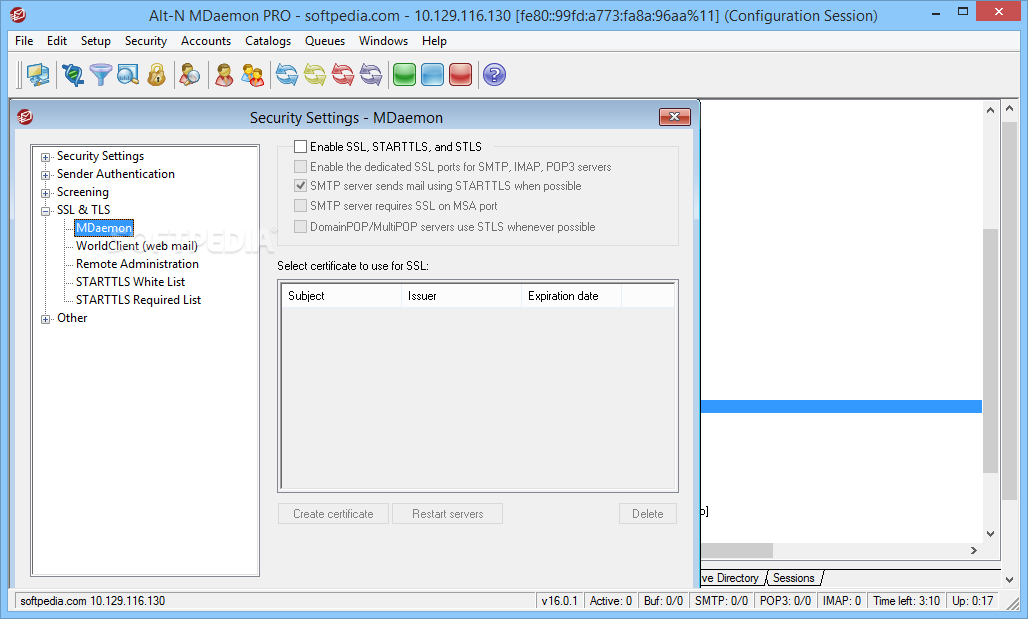Toggle dedicated SSL ports checkbox
Image resolution: width=1028 pixels, height=619 pixels.
pyautogui.click(x=300, y=167)
